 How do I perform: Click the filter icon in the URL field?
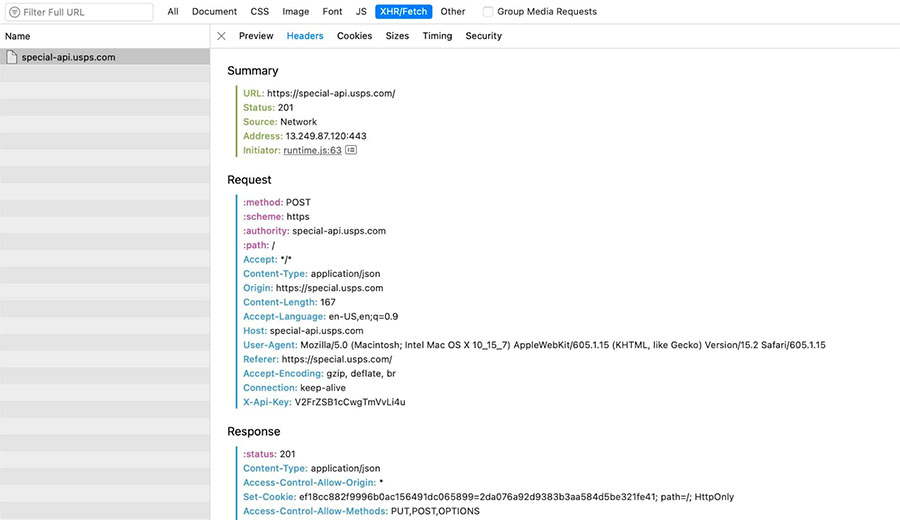point(14,12)
